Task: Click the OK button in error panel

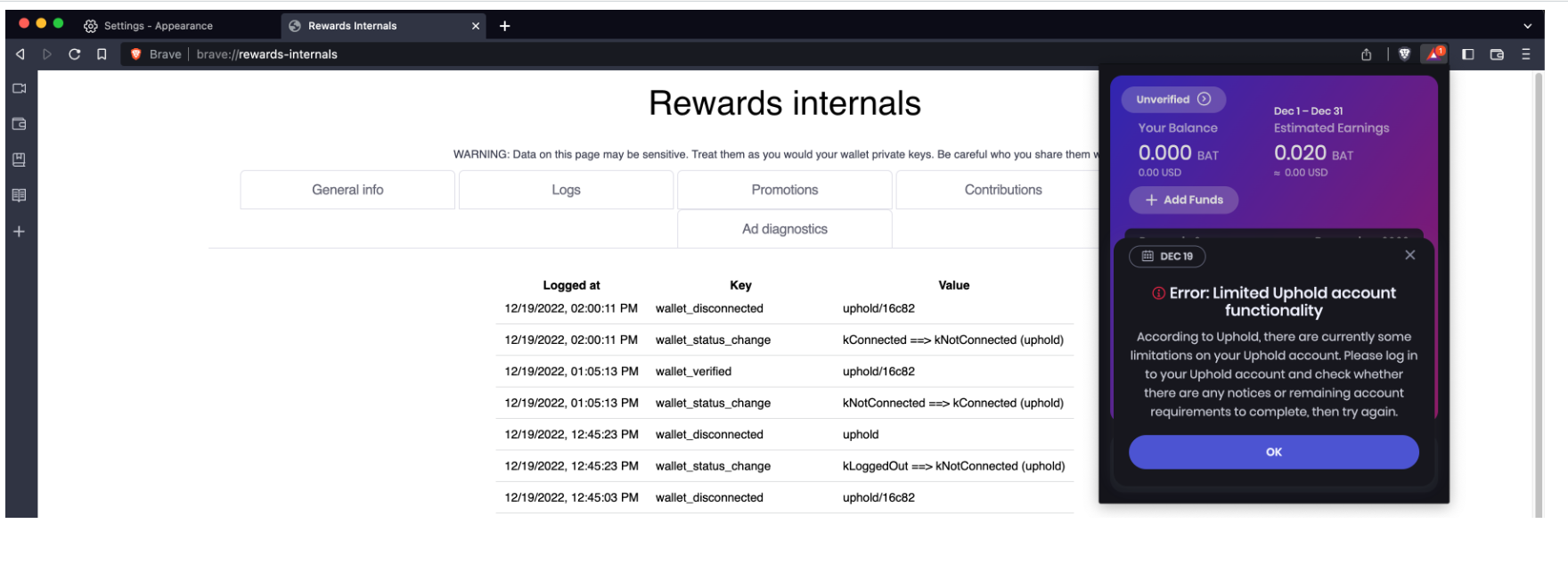Action: click(x=1274, y=452)
